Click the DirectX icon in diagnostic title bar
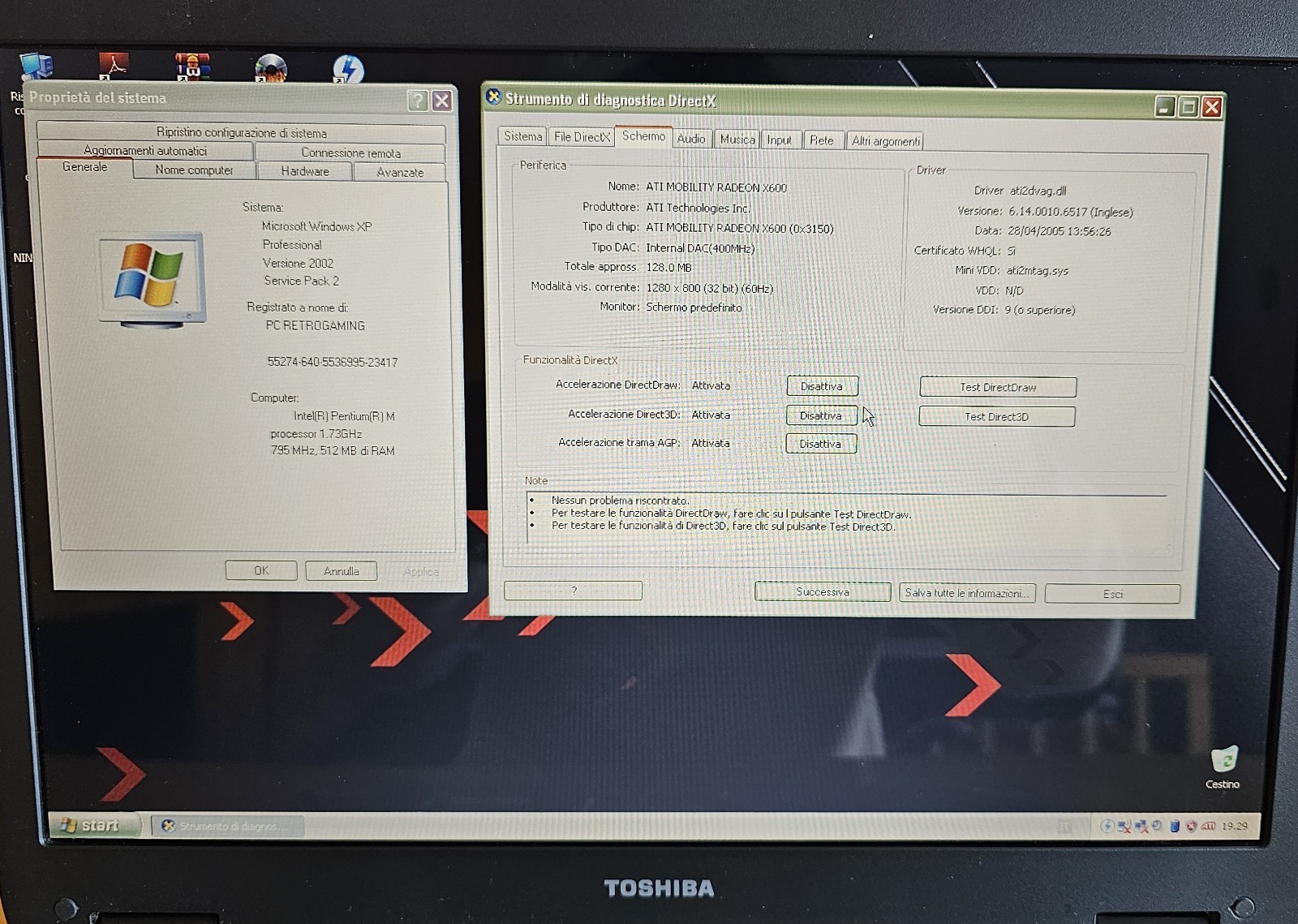Viewport: 1298px width, 924px height. 493,97
